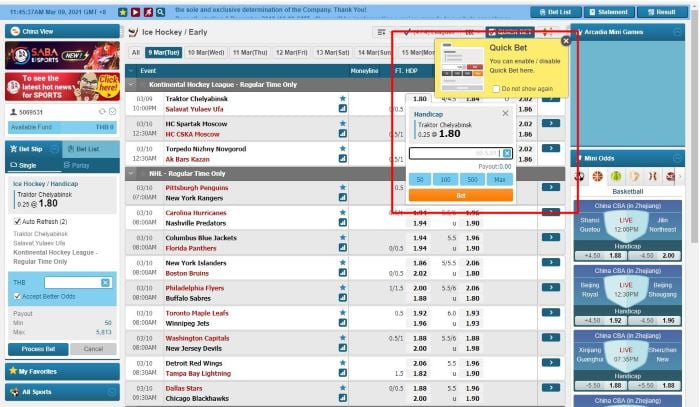The height and width of the screenshot is (407, 700).
Task: Open the search magnifier icon in top bar
Action: pos(161,12)
